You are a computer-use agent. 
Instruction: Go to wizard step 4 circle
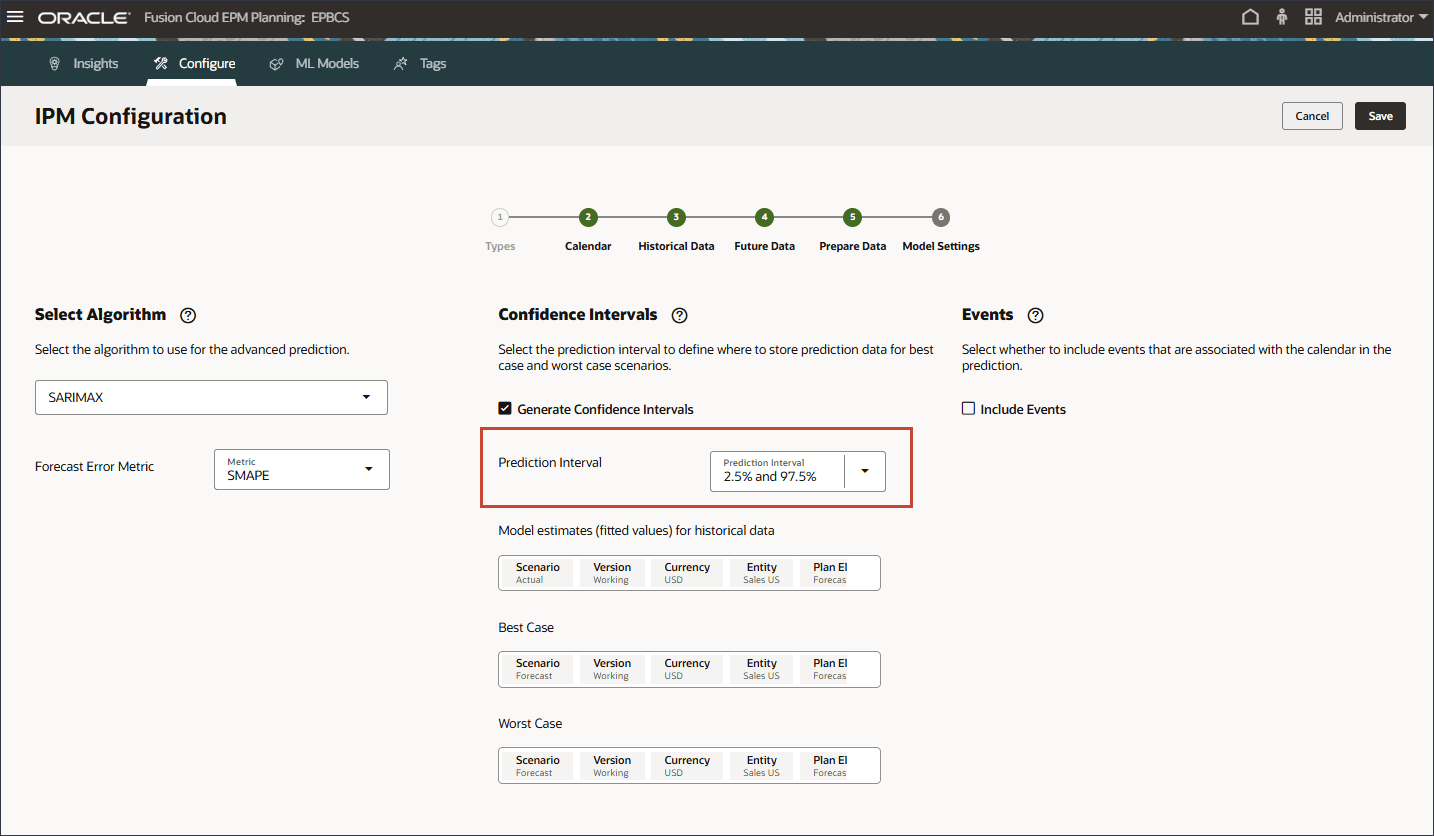(x=764, y=217)
